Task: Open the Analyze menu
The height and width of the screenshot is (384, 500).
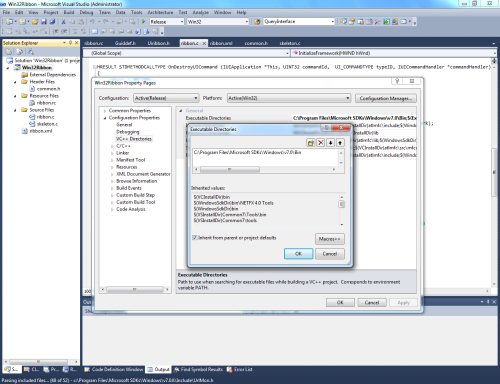Action: click(x=201, y=12)
